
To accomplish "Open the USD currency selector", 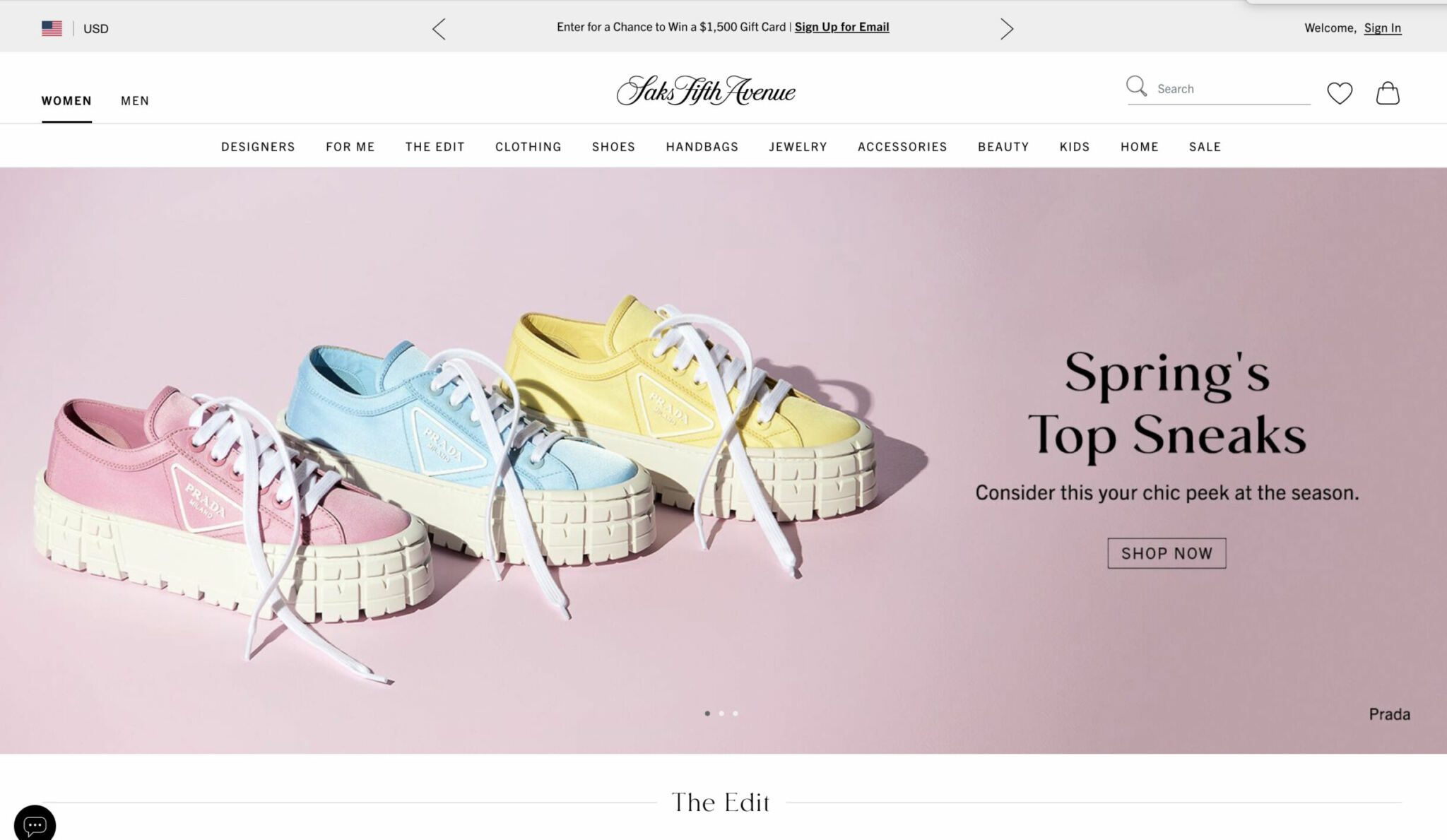I will pyautogui.click(x=96, y=29).
